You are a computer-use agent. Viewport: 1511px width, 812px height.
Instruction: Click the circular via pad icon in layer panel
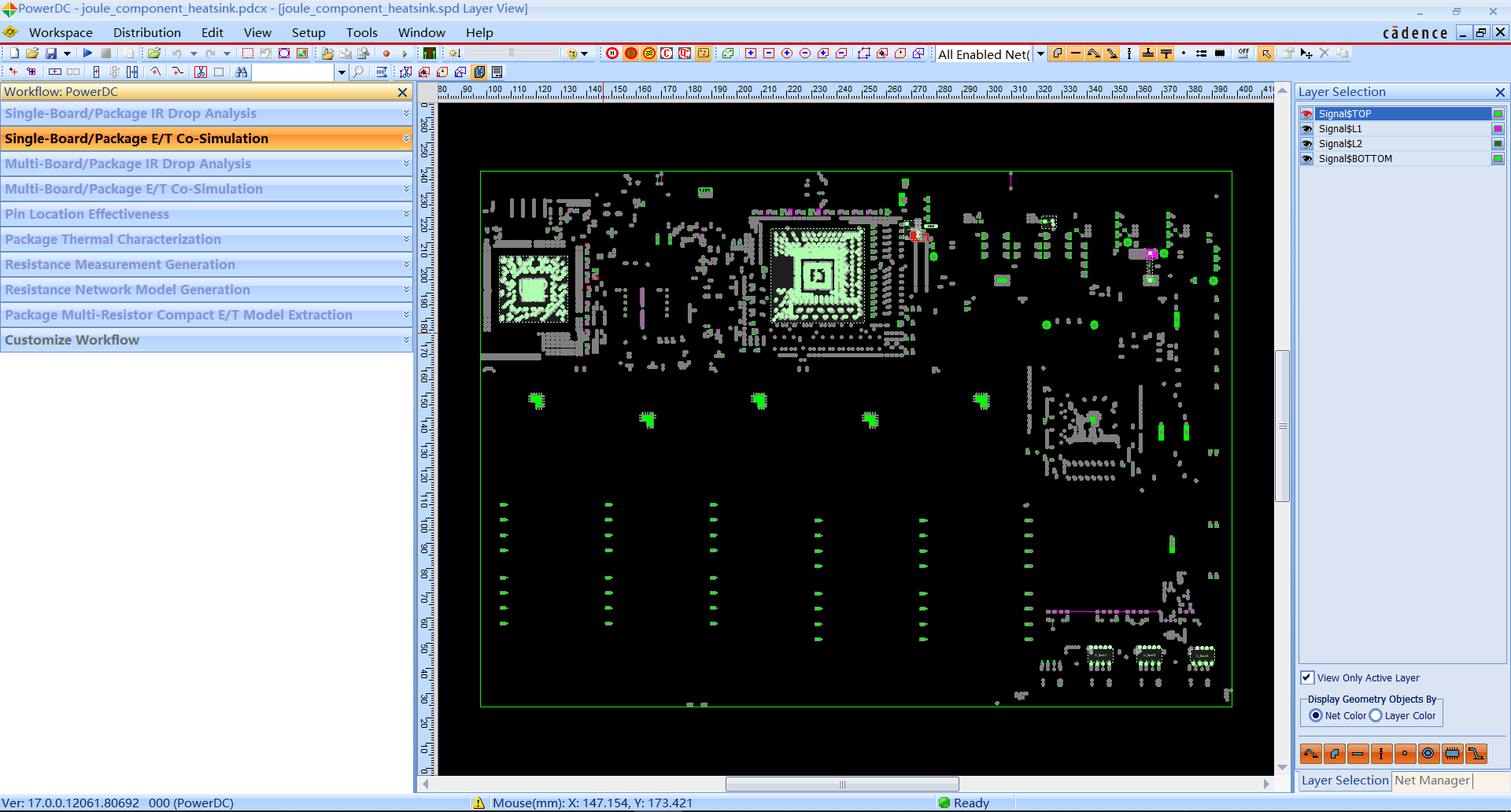coord(1428,754)
